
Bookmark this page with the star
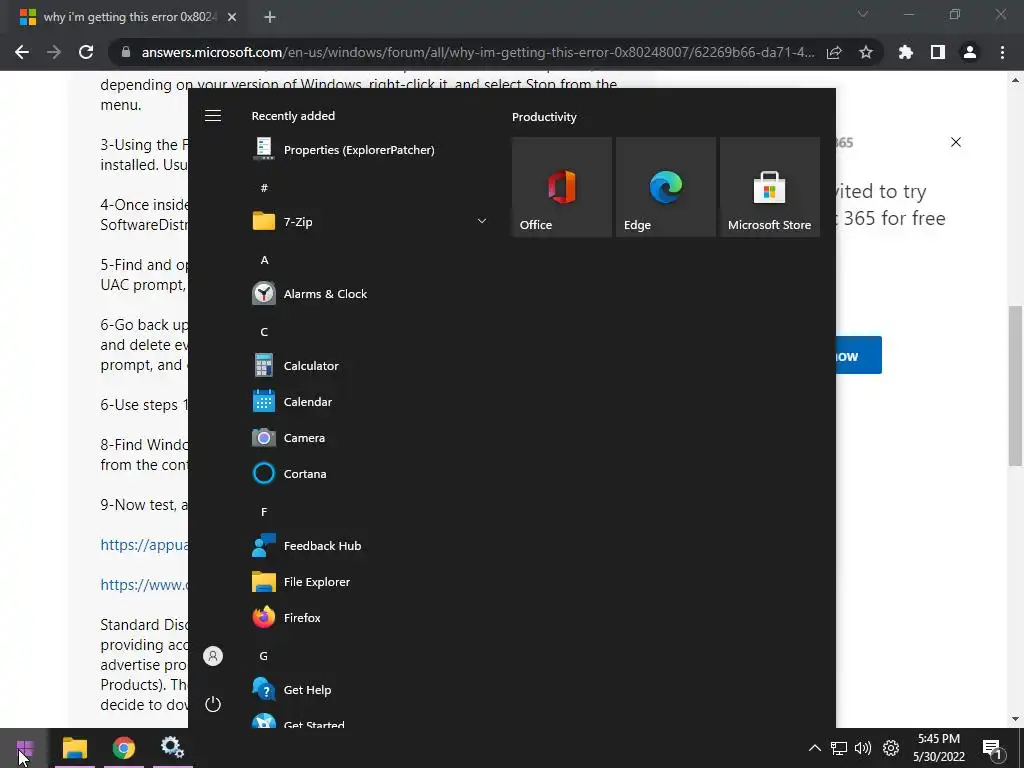866,52
